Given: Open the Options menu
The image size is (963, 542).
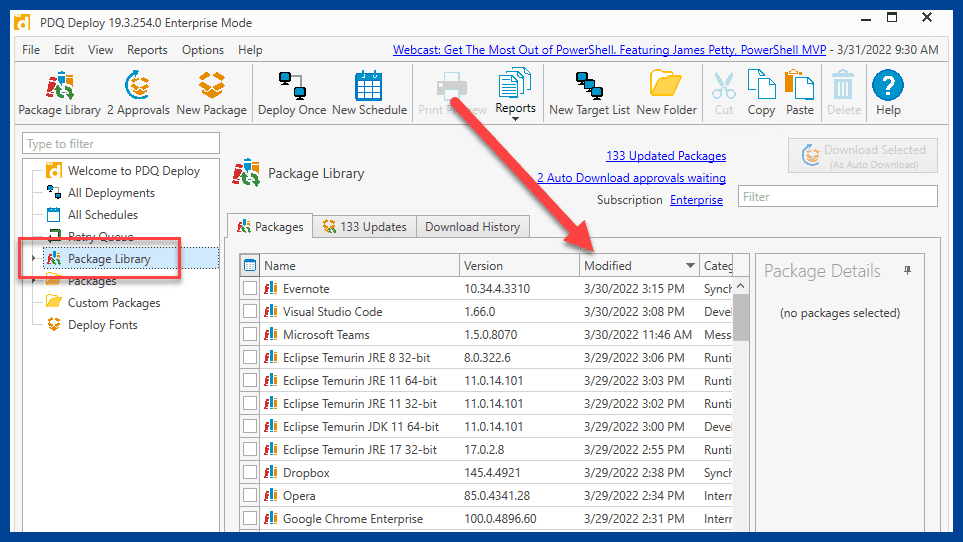Looking at the screenshot, I should coord(203,50).
